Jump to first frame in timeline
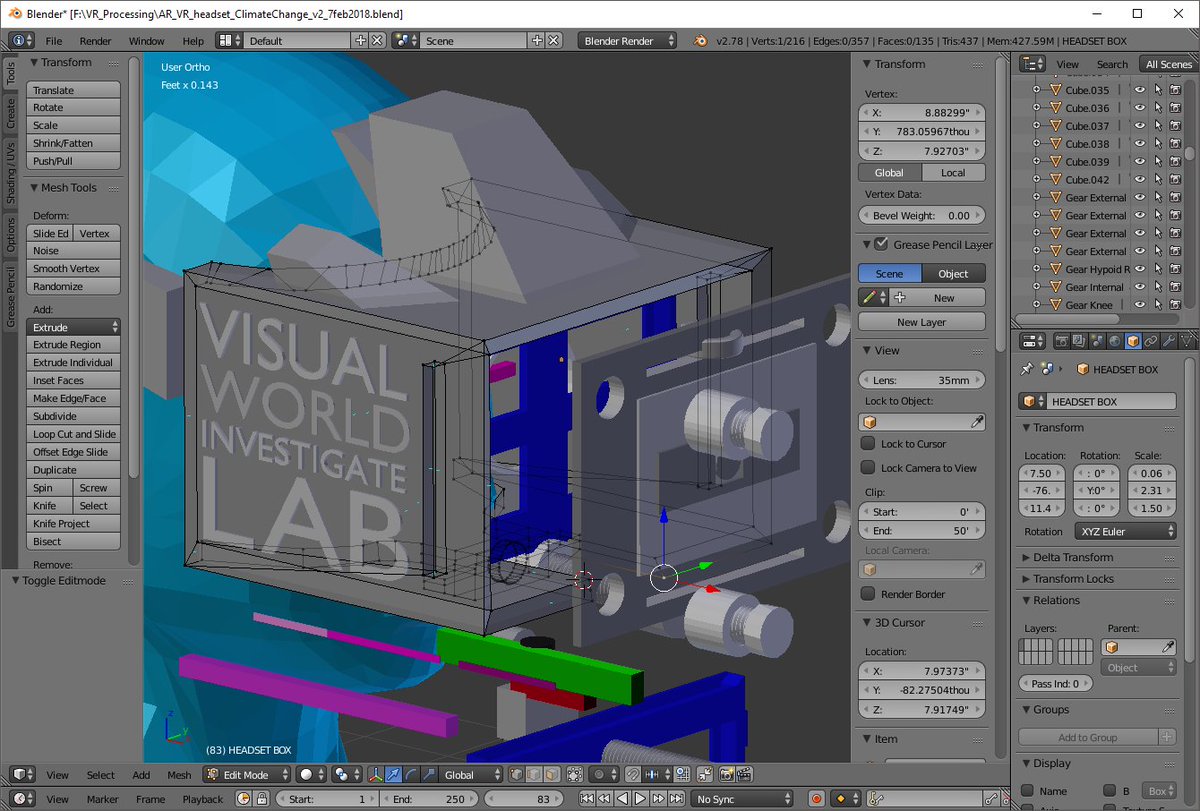 (587, 799)
